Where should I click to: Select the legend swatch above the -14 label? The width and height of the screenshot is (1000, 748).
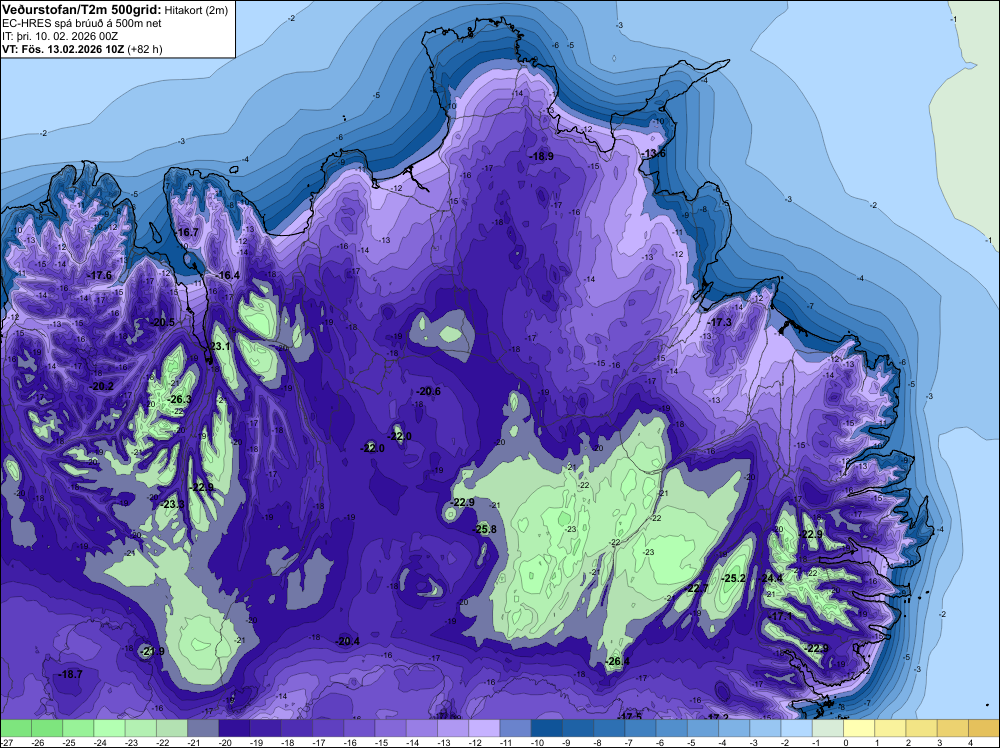(x=422, y=728)
